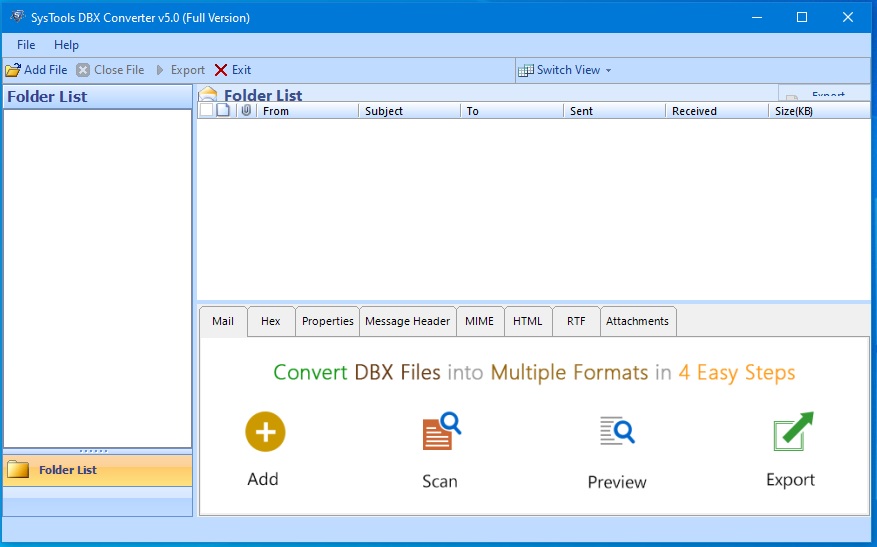877x547 pixels.
Task: Click the Add File folder icon
Action: pos(13,70)
